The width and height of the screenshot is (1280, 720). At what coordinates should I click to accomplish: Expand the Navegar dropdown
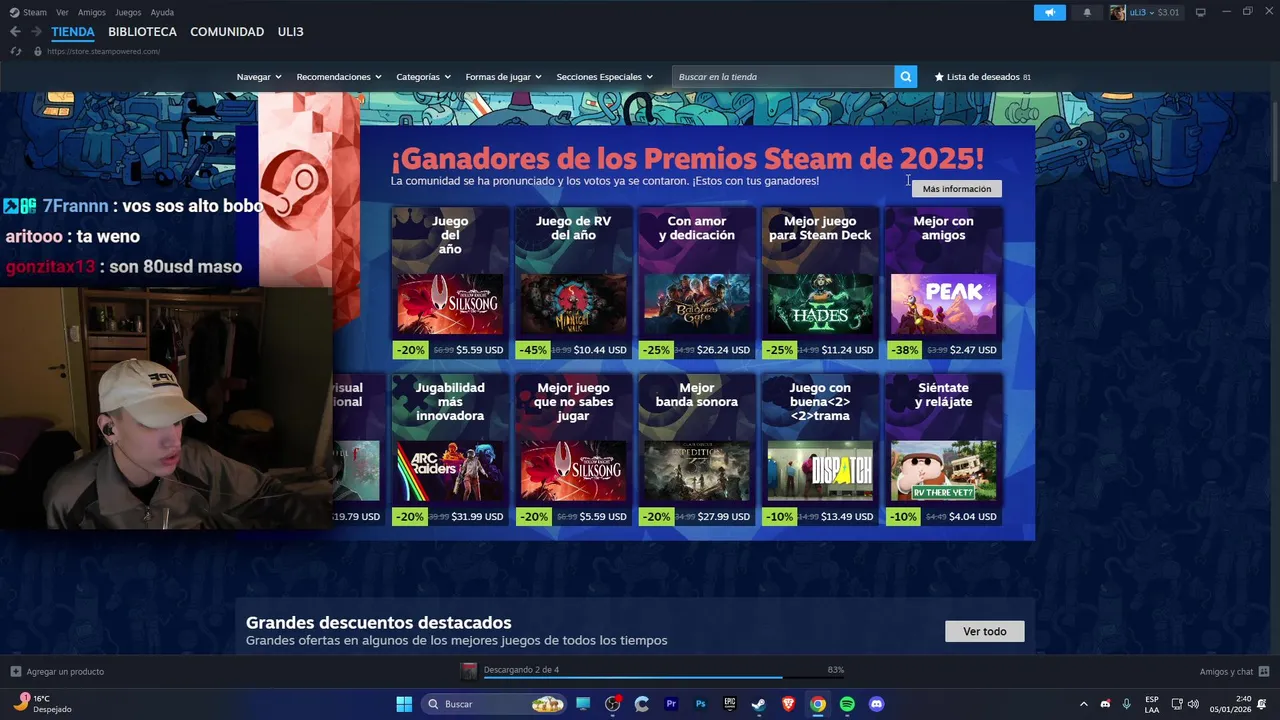coord(259,77)
